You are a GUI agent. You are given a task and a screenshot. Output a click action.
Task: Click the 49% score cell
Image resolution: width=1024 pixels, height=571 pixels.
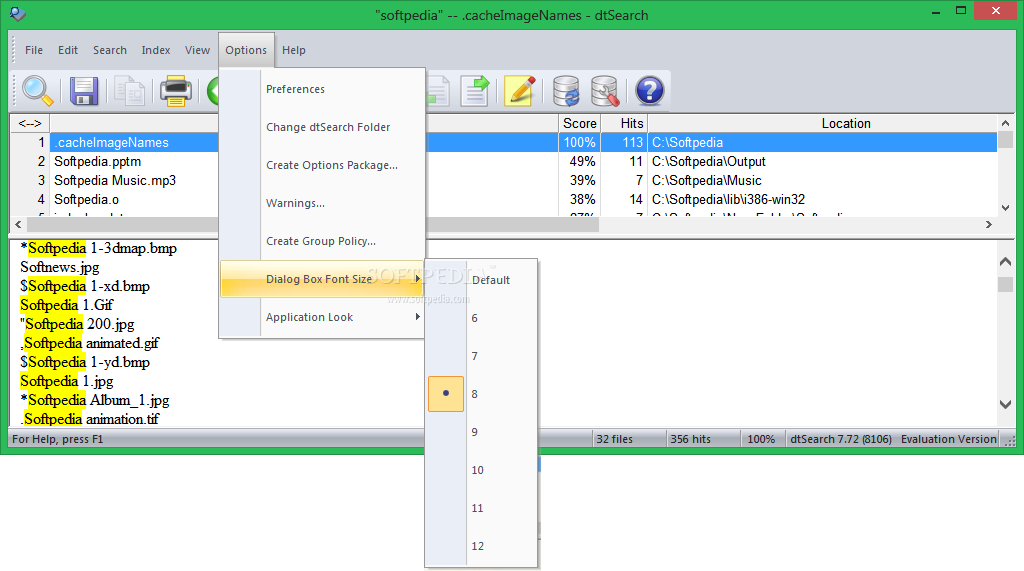[x=581, y=161]
